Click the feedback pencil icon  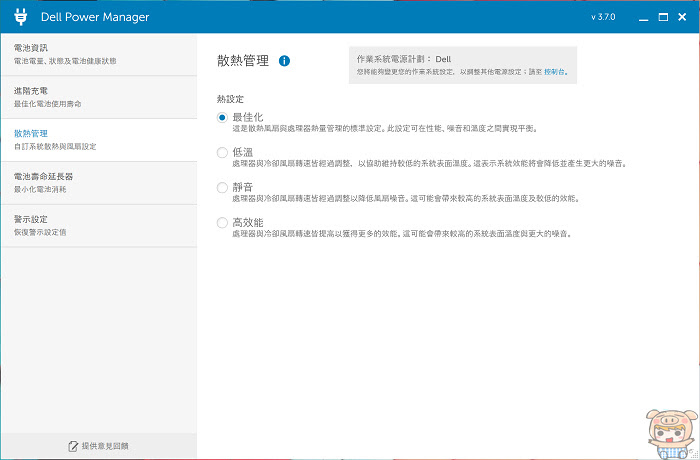point(73,446)
